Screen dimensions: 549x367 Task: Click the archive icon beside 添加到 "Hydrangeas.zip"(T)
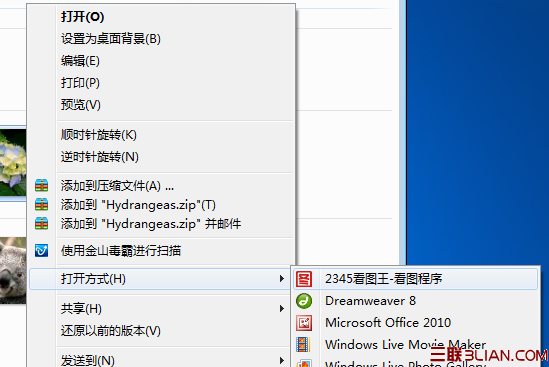click(x=41, y=205)
